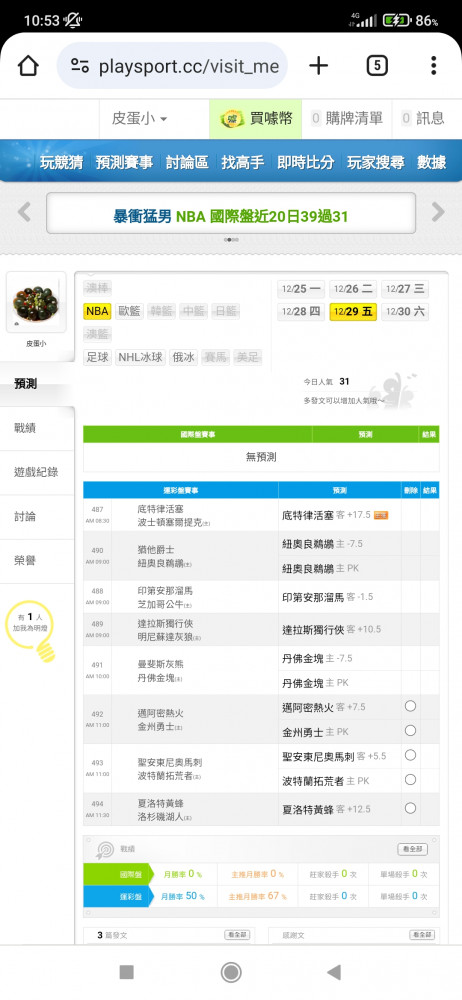This screenshot has width=462, height=1000.
Task: Select delete radio for 波特蘭拓荒者 主PK
Action: click(410, 779)
